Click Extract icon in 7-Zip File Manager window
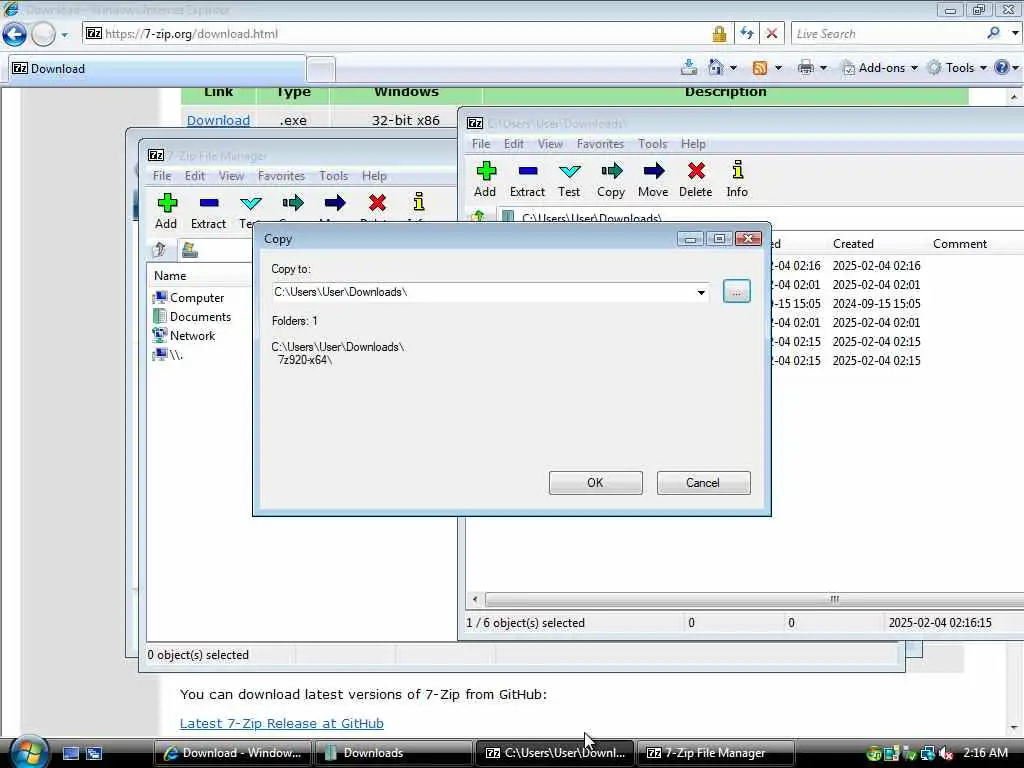Screen dimensions: 1024x768 pos(209,203)
